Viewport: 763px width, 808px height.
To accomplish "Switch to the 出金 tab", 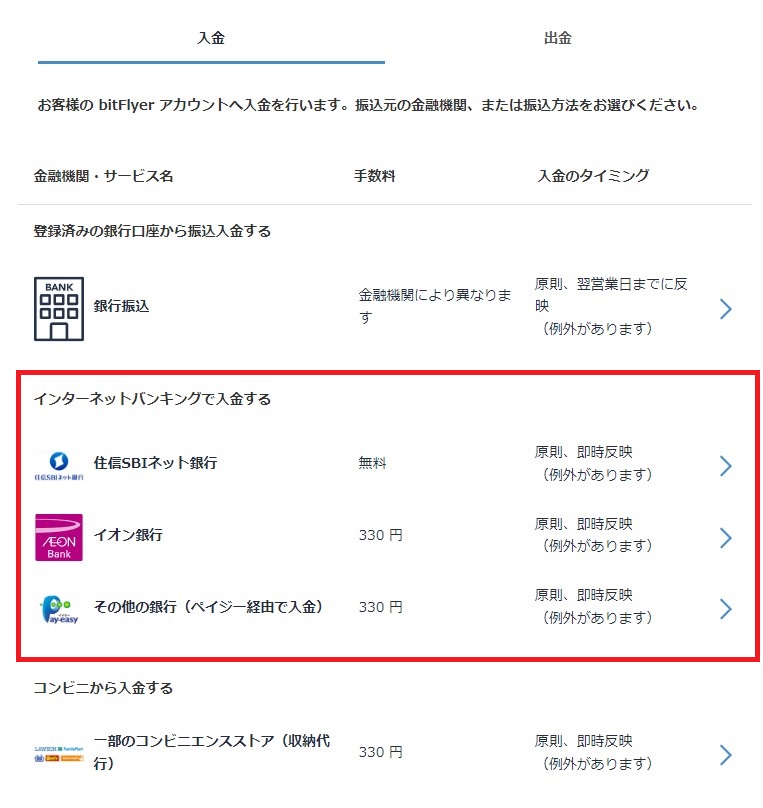I will 558,38.
